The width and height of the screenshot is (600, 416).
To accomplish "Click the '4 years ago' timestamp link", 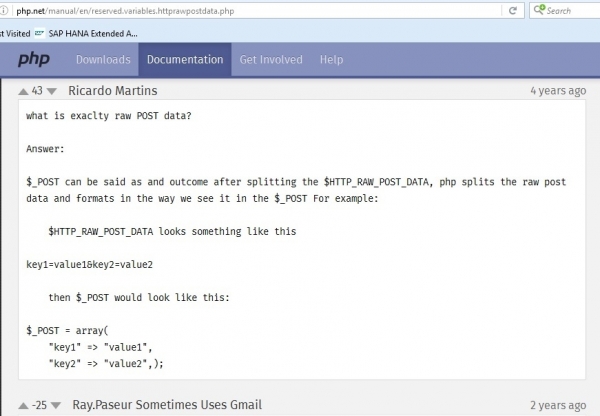I will point(558,91).
